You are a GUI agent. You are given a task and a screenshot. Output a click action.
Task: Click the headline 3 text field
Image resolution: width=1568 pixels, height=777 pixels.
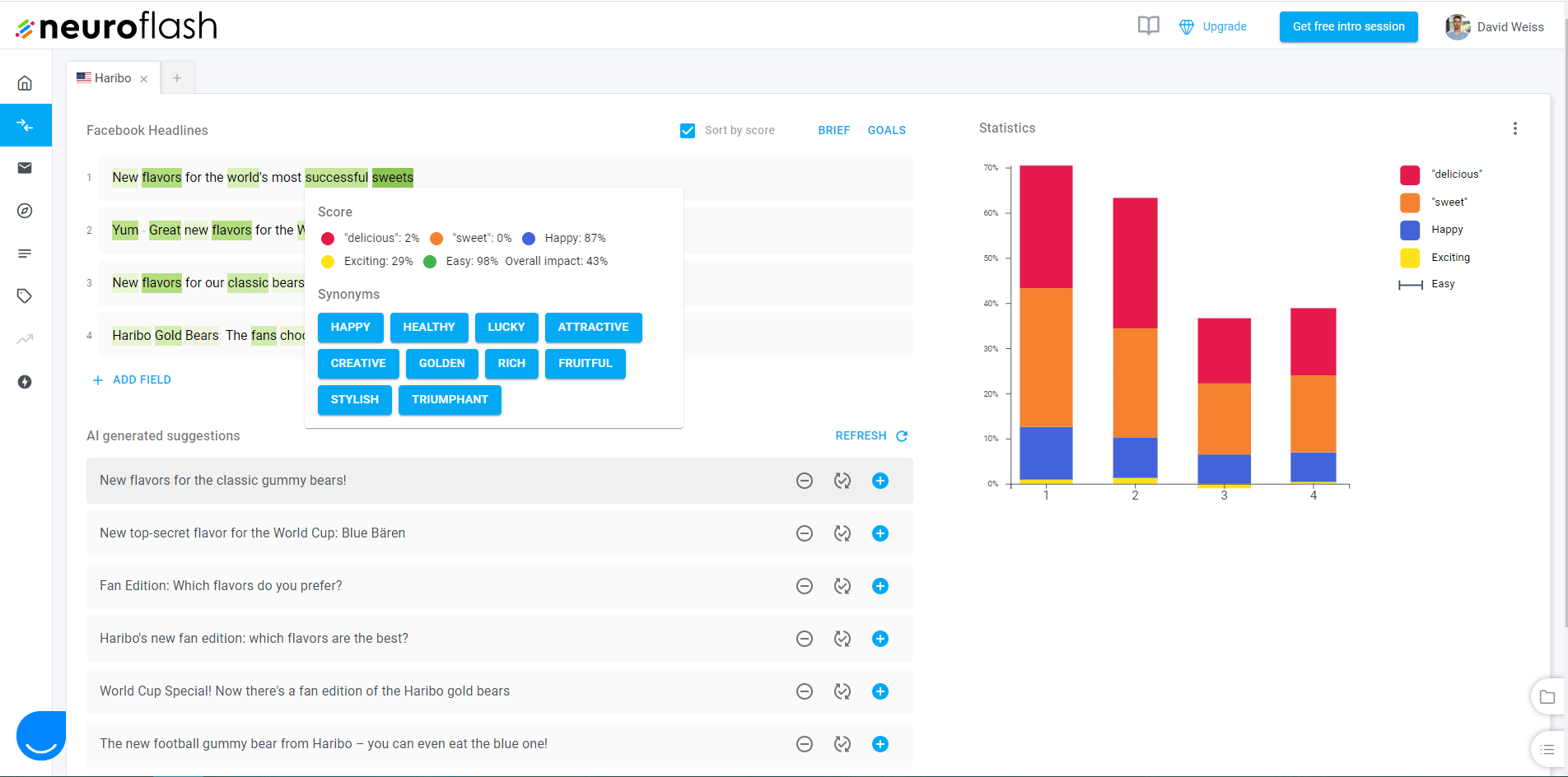[x=206, y=283]
